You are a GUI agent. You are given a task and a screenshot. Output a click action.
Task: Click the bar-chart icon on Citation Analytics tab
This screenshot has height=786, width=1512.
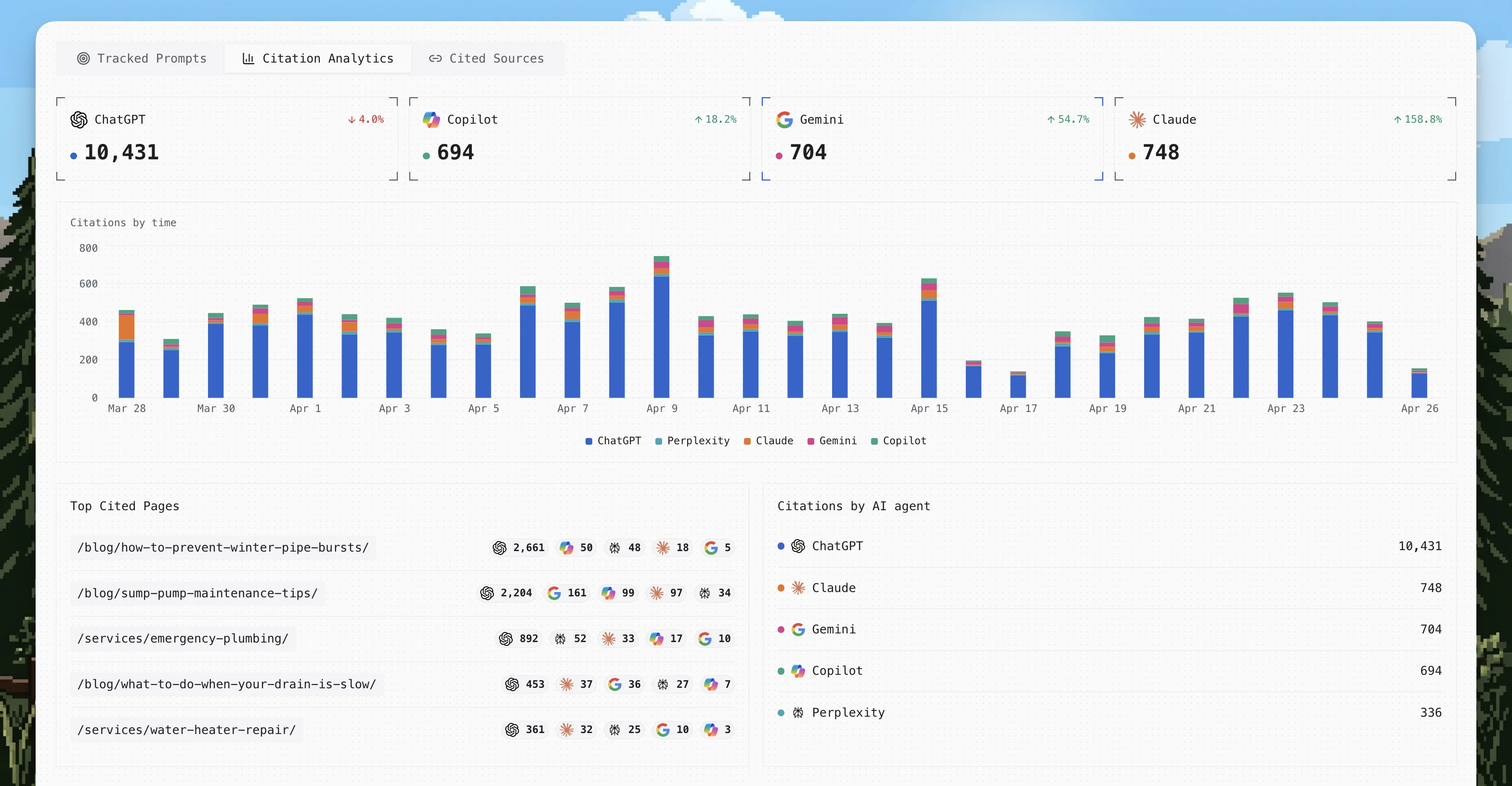pos(248,58)
